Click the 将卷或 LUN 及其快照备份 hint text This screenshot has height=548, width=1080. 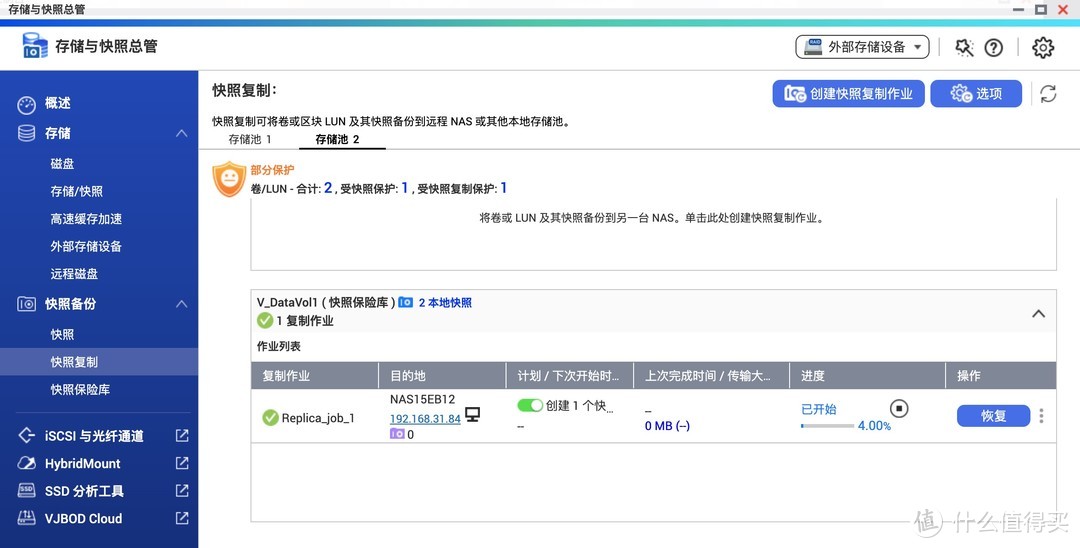(652, 218)
